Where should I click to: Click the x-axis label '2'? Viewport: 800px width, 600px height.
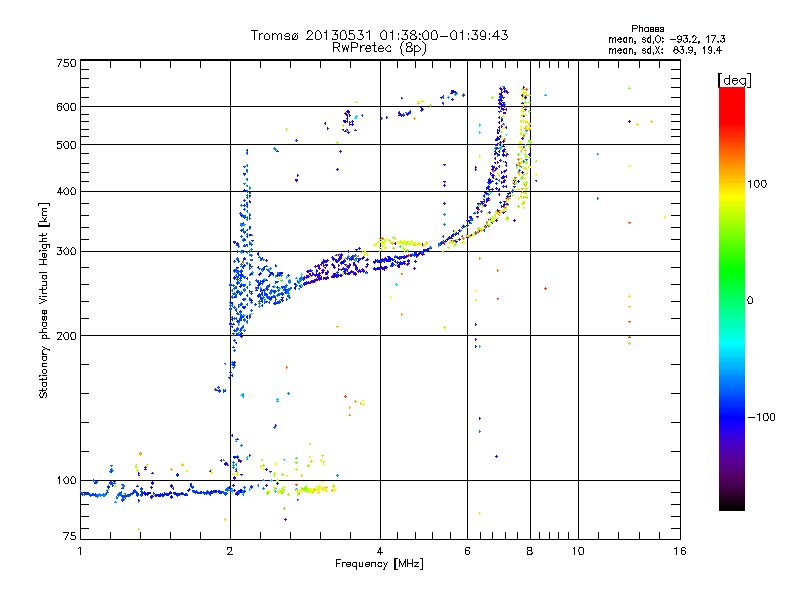[x=230, y=551]
